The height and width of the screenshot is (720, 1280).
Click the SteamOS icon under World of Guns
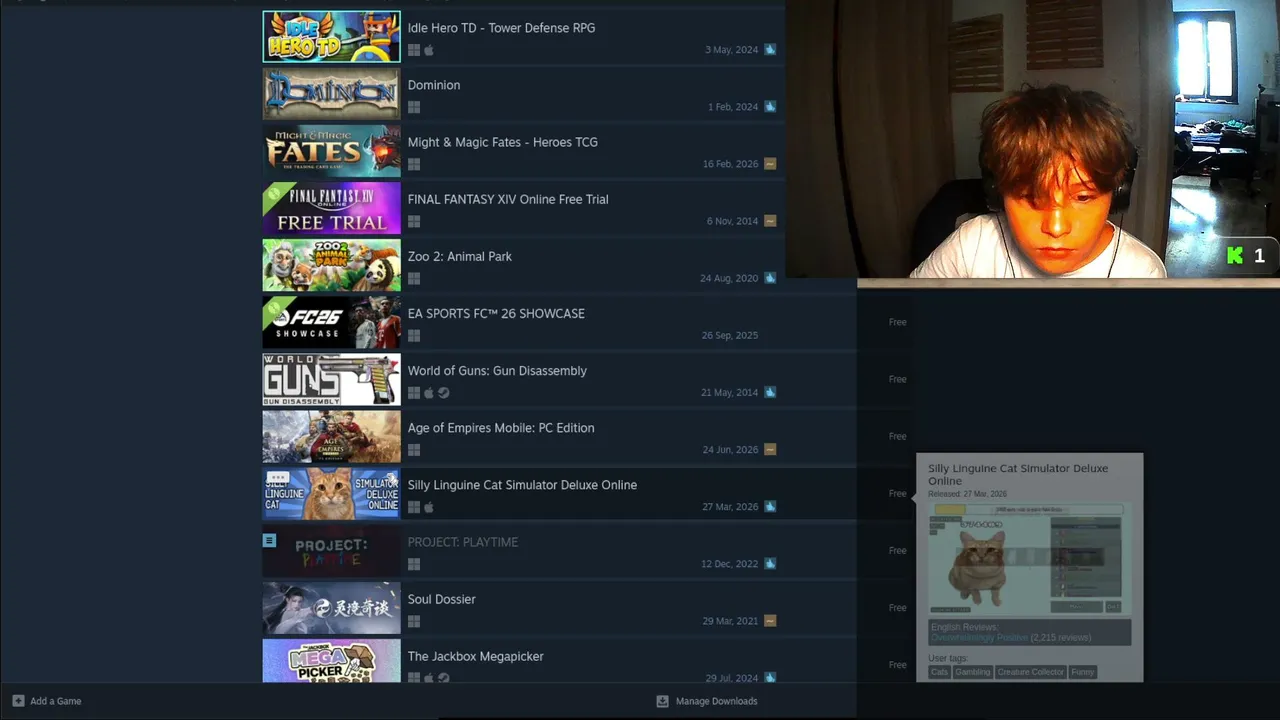pyautogui.click(x=444, y=393)
